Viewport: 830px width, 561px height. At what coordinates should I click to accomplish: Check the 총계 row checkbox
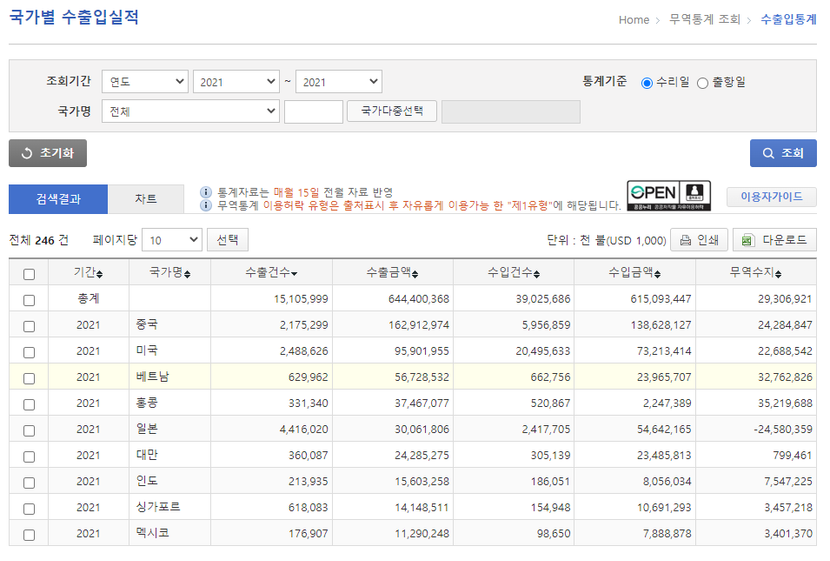pos(29,300)
